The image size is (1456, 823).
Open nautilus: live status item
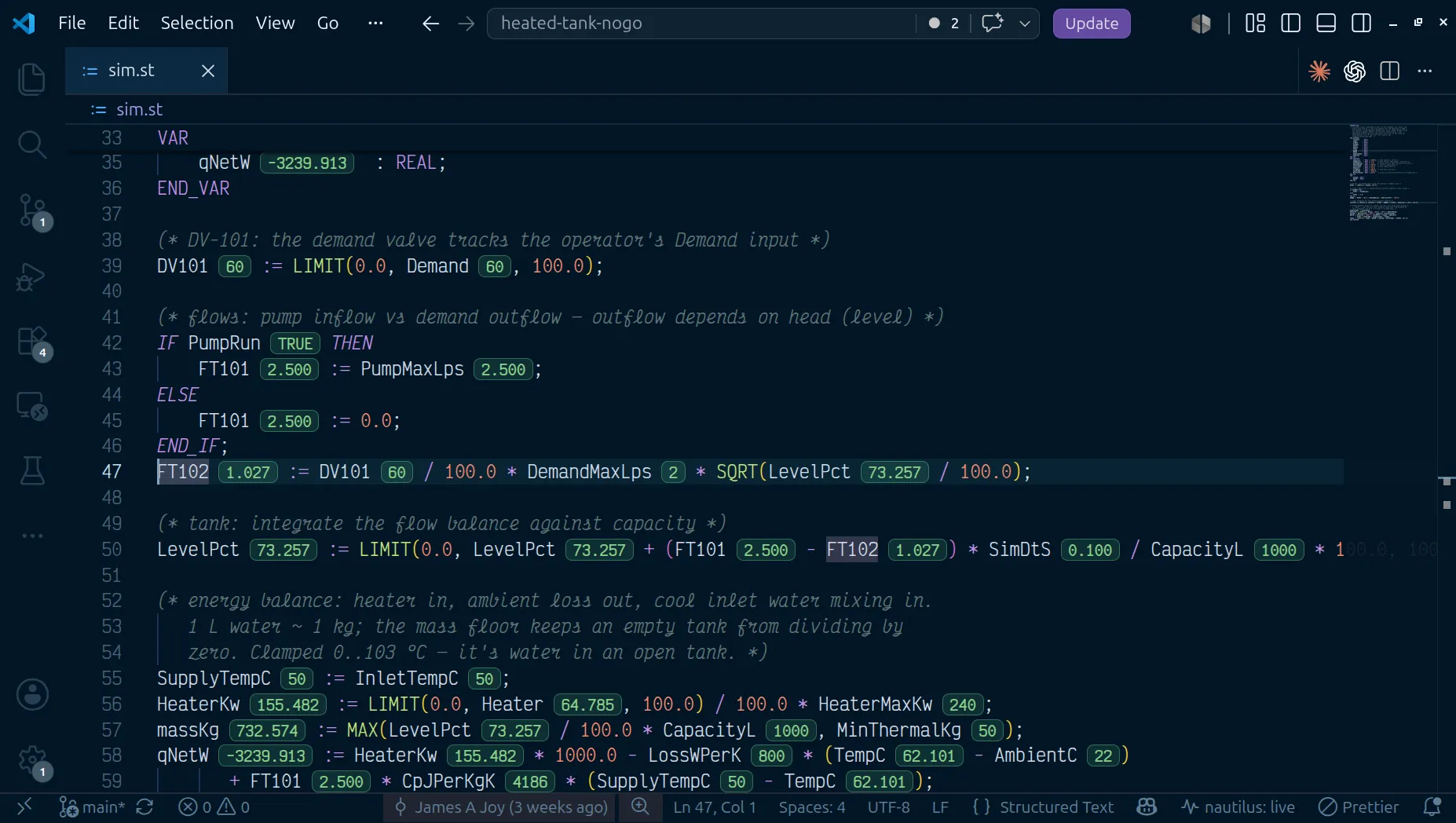(x=1238, y=807)
